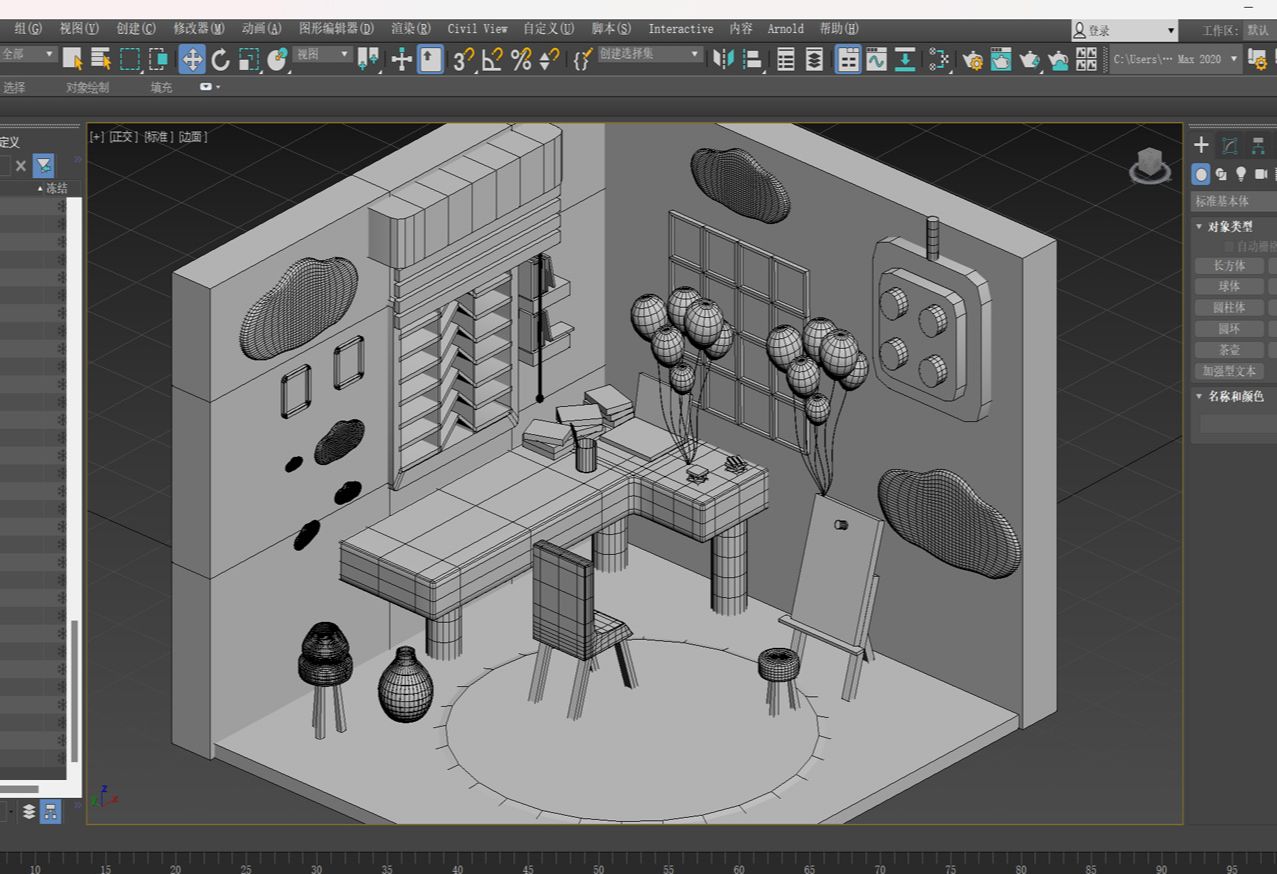Click the 加强型文本 TextPlus button

point(1229,371)
